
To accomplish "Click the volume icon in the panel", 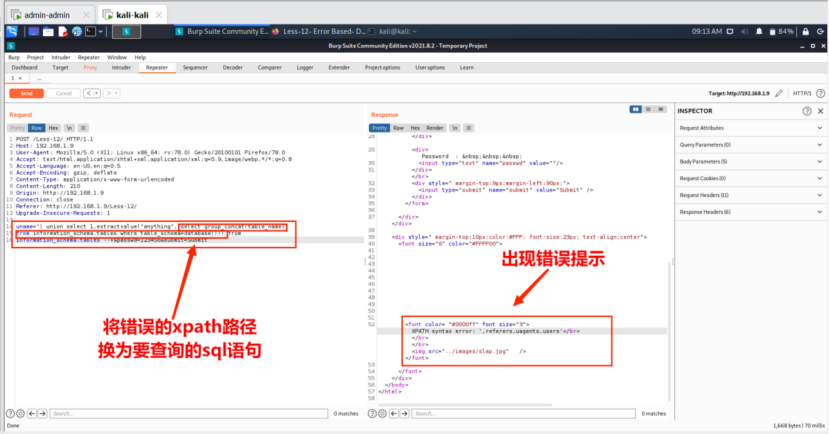I will tap(744, 32).
